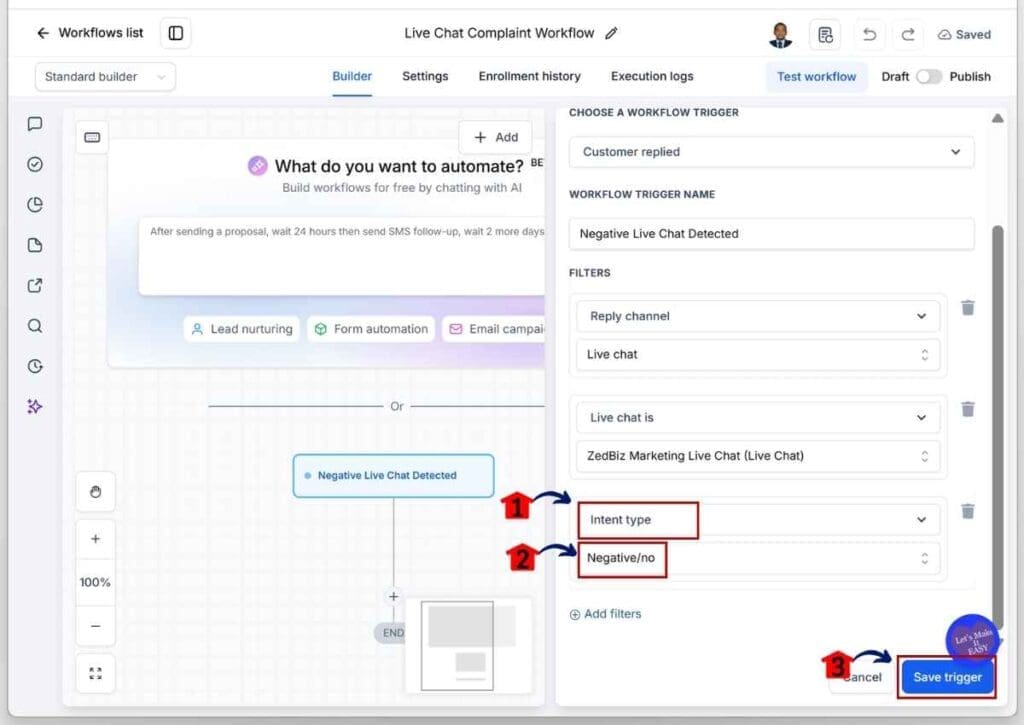Open the workflow notes document icon
The image size is (1024, 725).
click(825, 34)
